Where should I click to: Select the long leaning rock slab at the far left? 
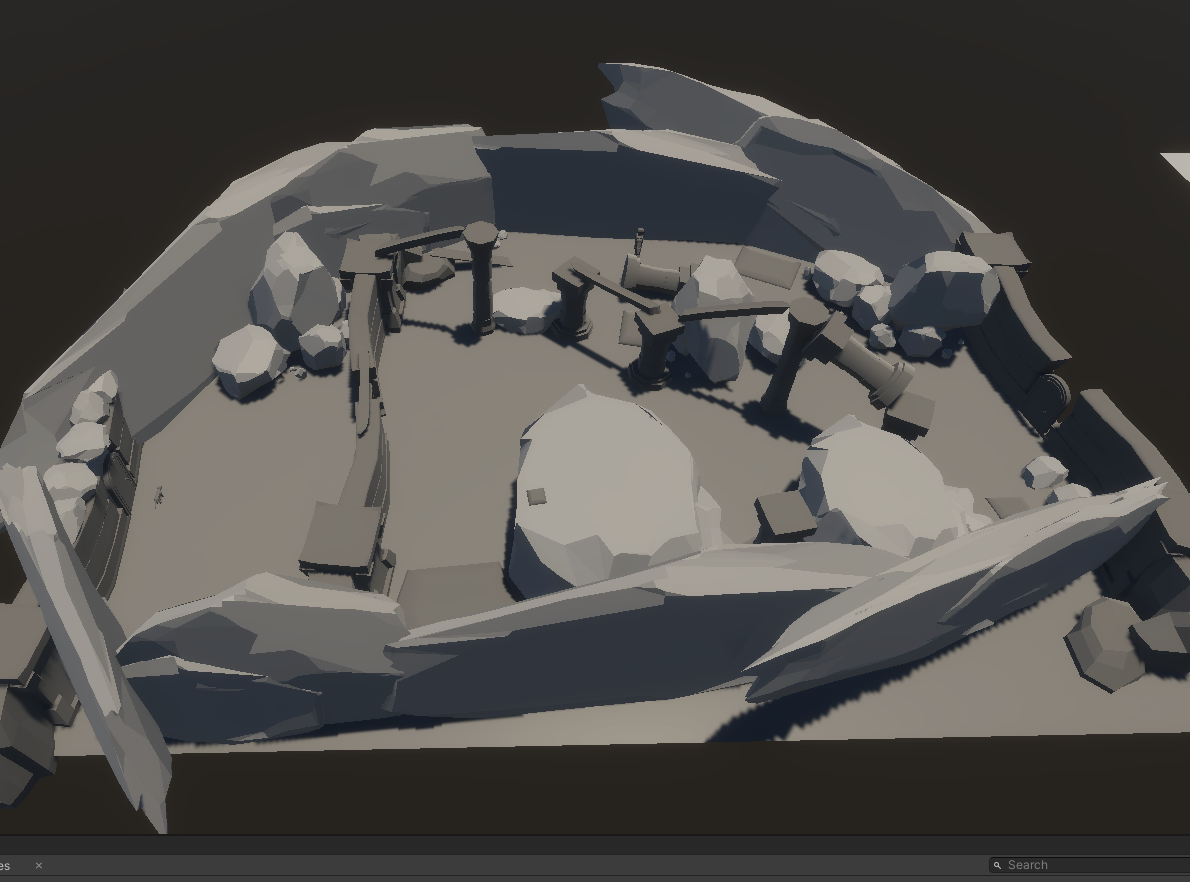click(83, 645)
